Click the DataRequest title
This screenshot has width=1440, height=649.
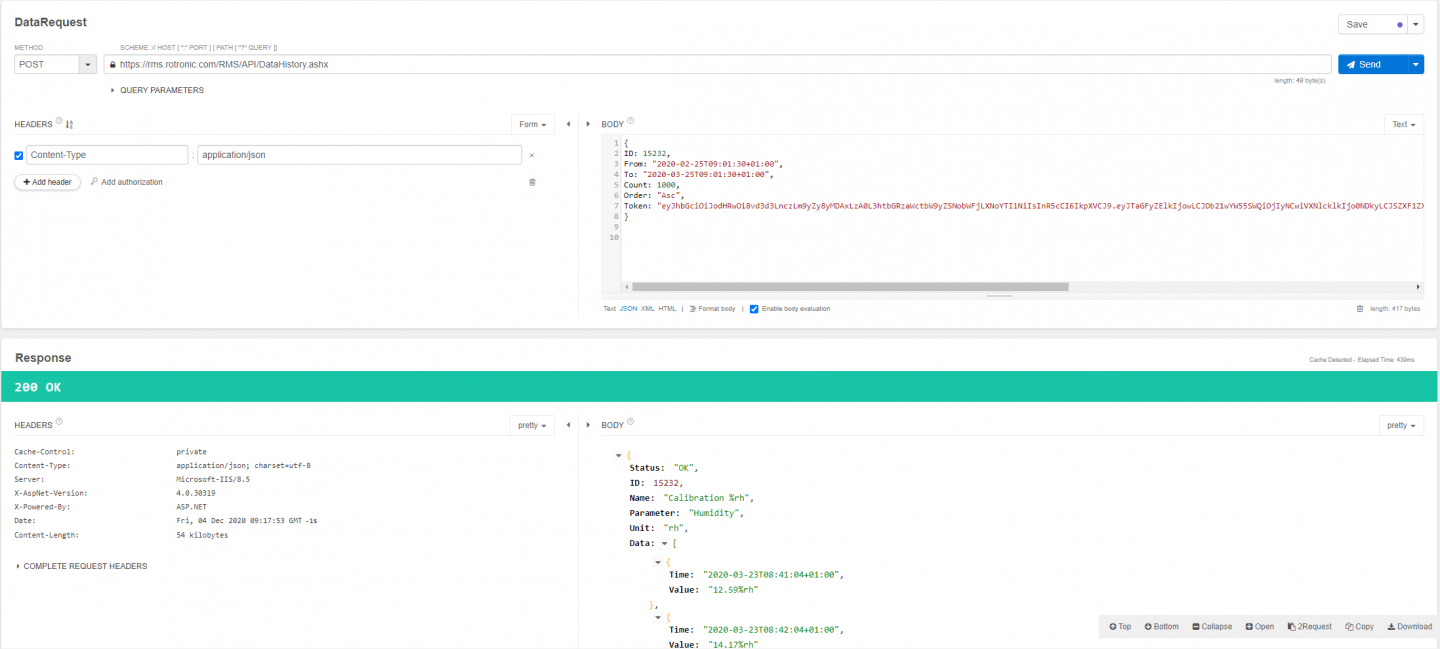pyautogui.click(x=50, y=22)
